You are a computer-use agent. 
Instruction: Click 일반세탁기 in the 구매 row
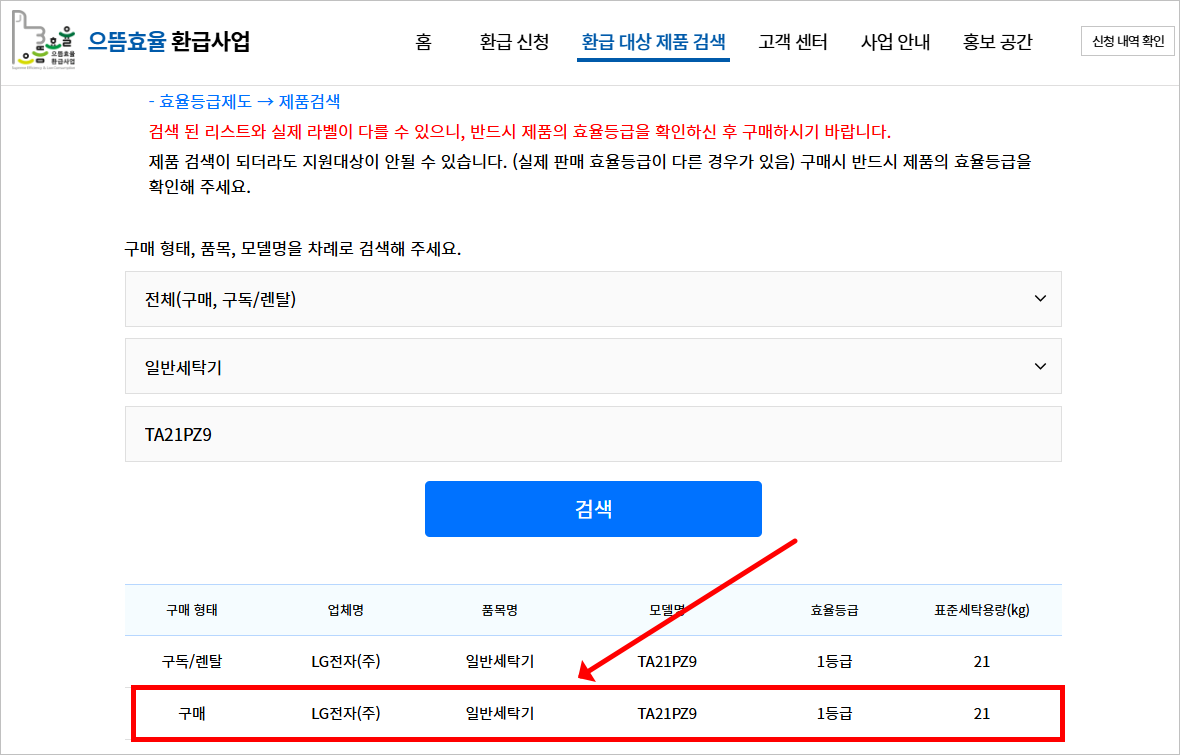click(500, 714)
